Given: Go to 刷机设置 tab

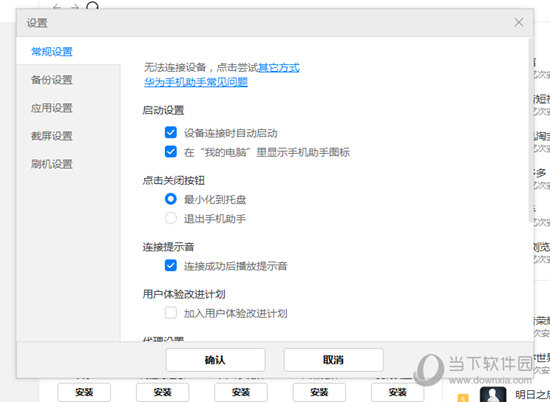Looking at the screenshot, I should coord(52,164).
